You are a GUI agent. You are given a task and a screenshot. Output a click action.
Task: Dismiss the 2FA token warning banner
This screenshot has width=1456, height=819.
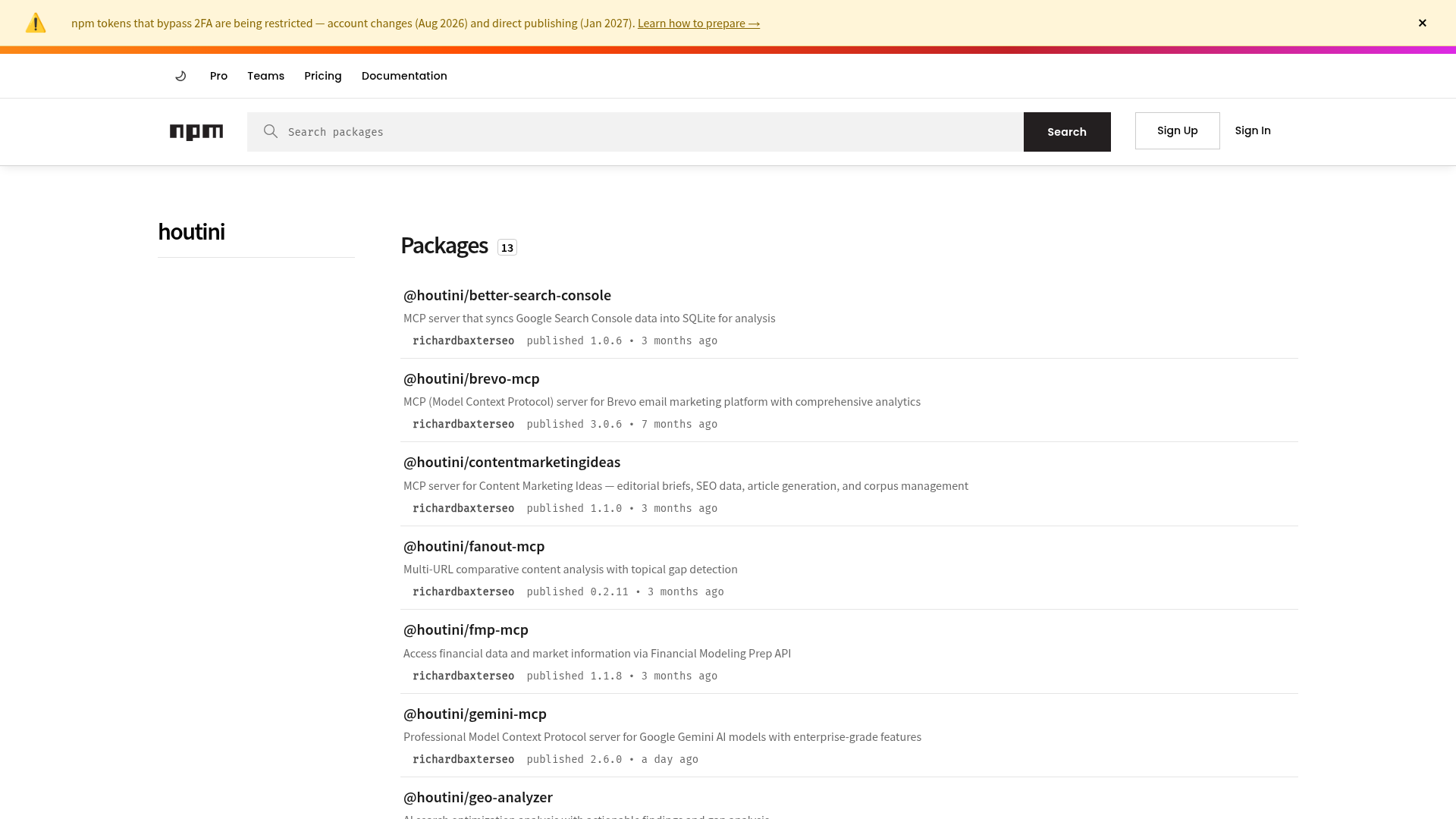point(1423,23)
